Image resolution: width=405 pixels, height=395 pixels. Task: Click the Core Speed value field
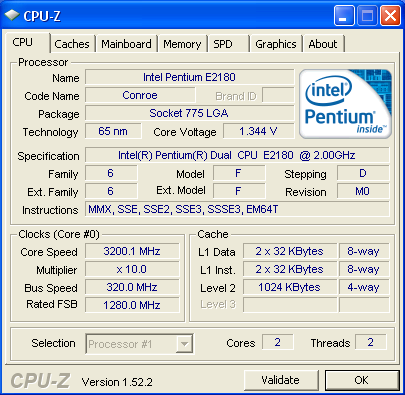132,251
